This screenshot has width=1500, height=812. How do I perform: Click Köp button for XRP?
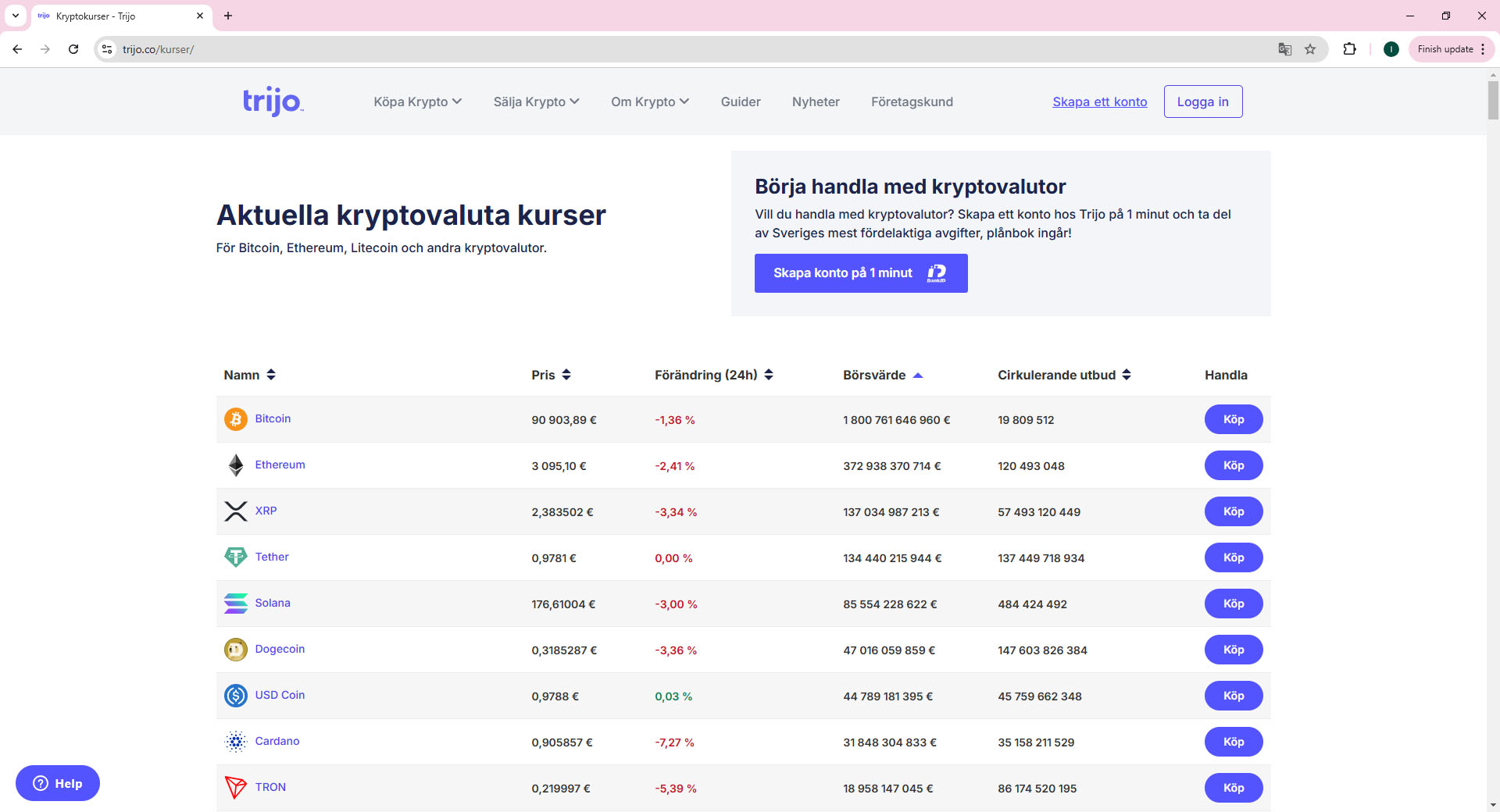[1234, 511]
